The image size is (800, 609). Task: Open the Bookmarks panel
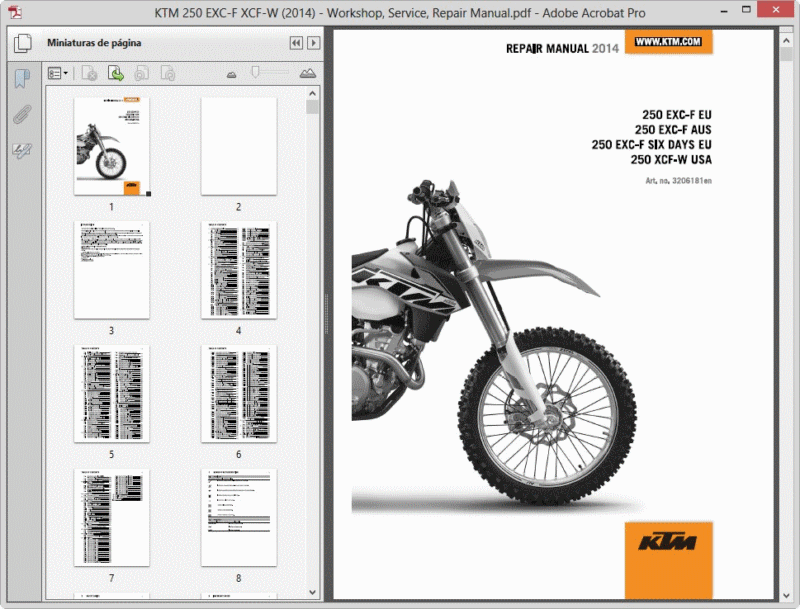pos(22,79)
